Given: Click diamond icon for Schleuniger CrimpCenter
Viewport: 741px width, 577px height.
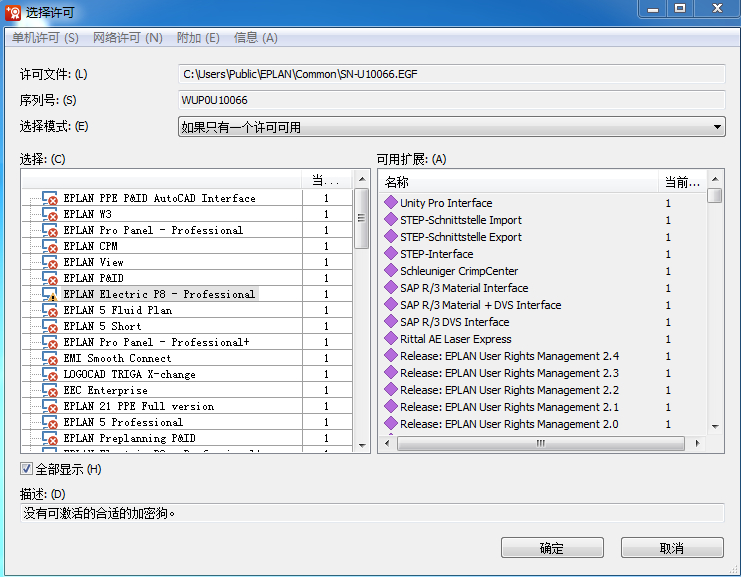Looking at the screenshot, I should click(391, 270).
